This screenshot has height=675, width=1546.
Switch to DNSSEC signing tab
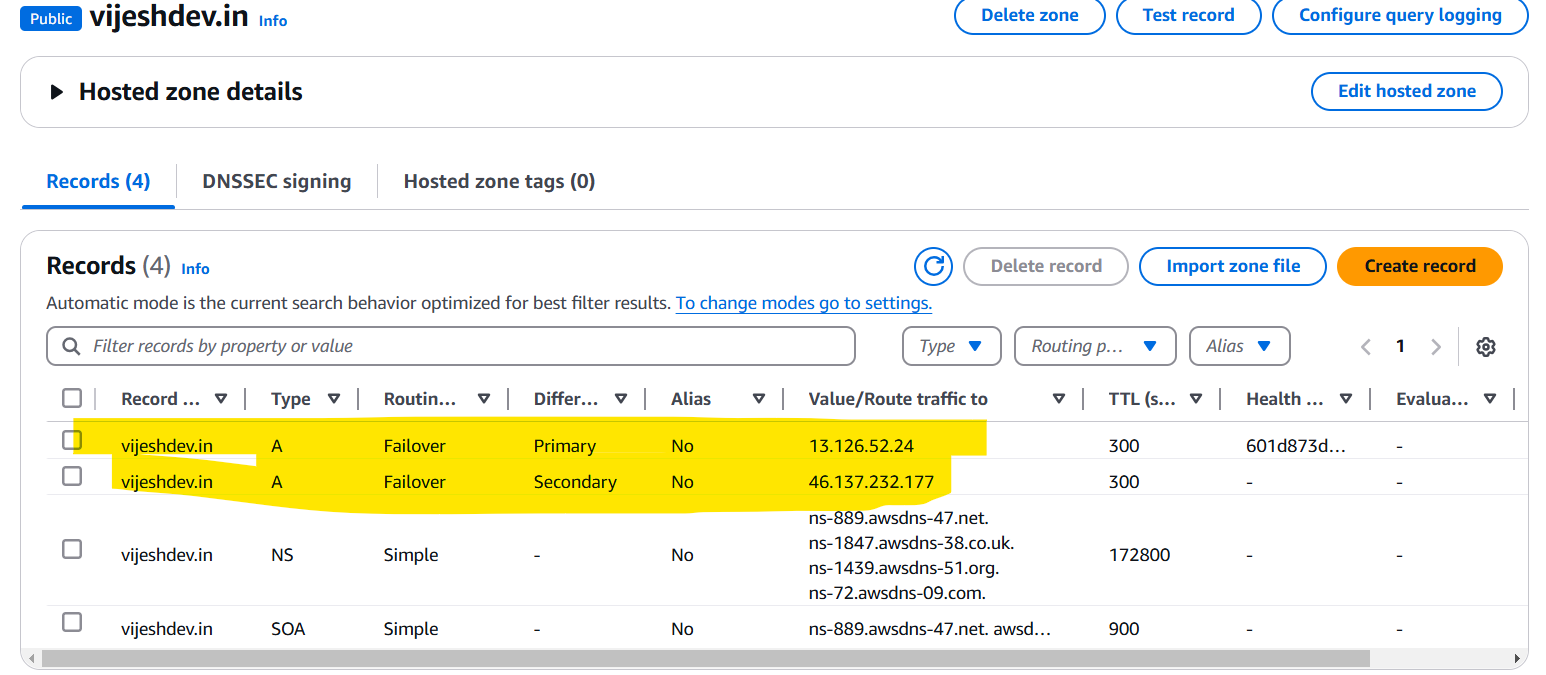coord(277,181)
